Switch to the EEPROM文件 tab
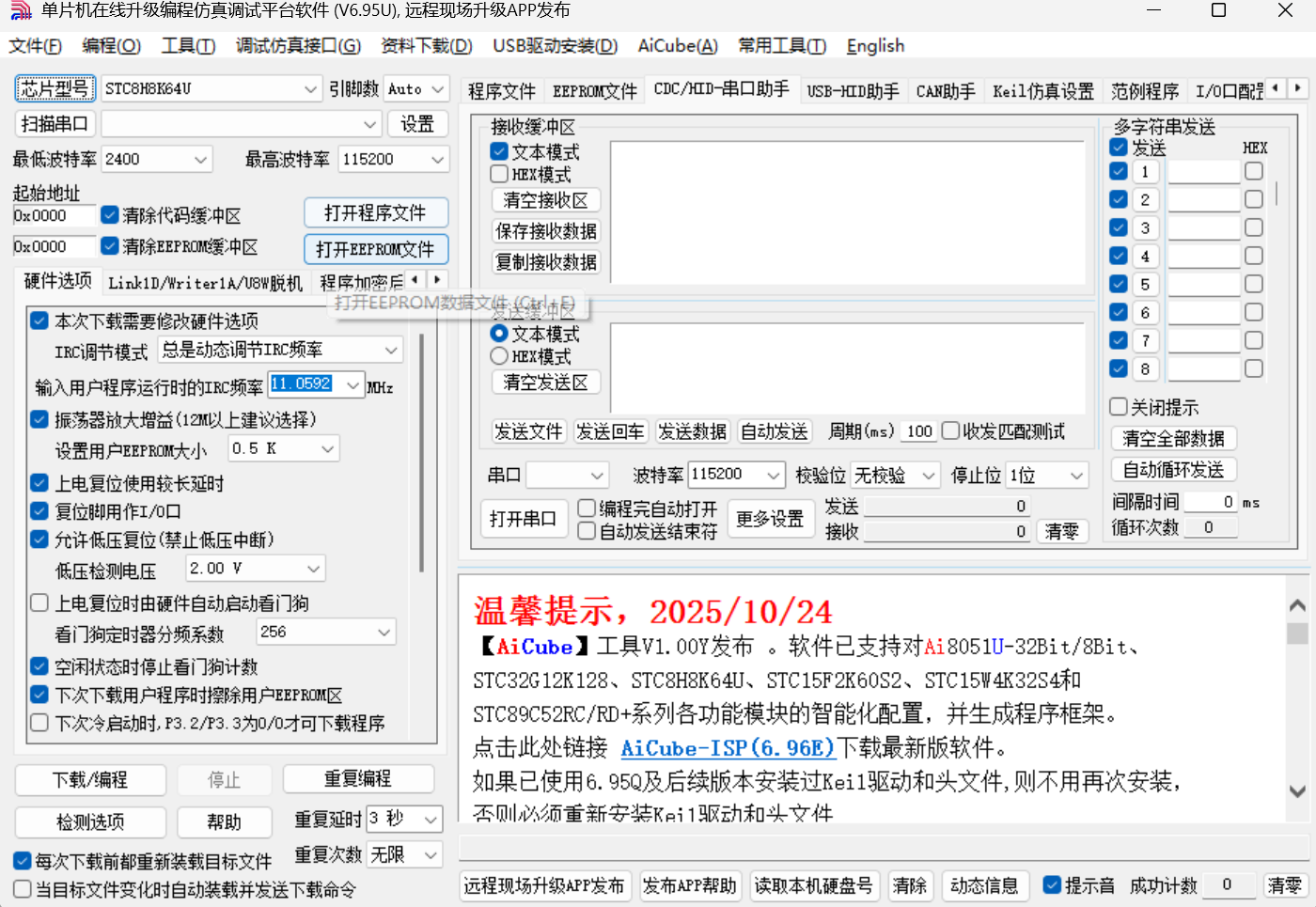Viewport: 1316px width, 907px height. coord(594,90)
